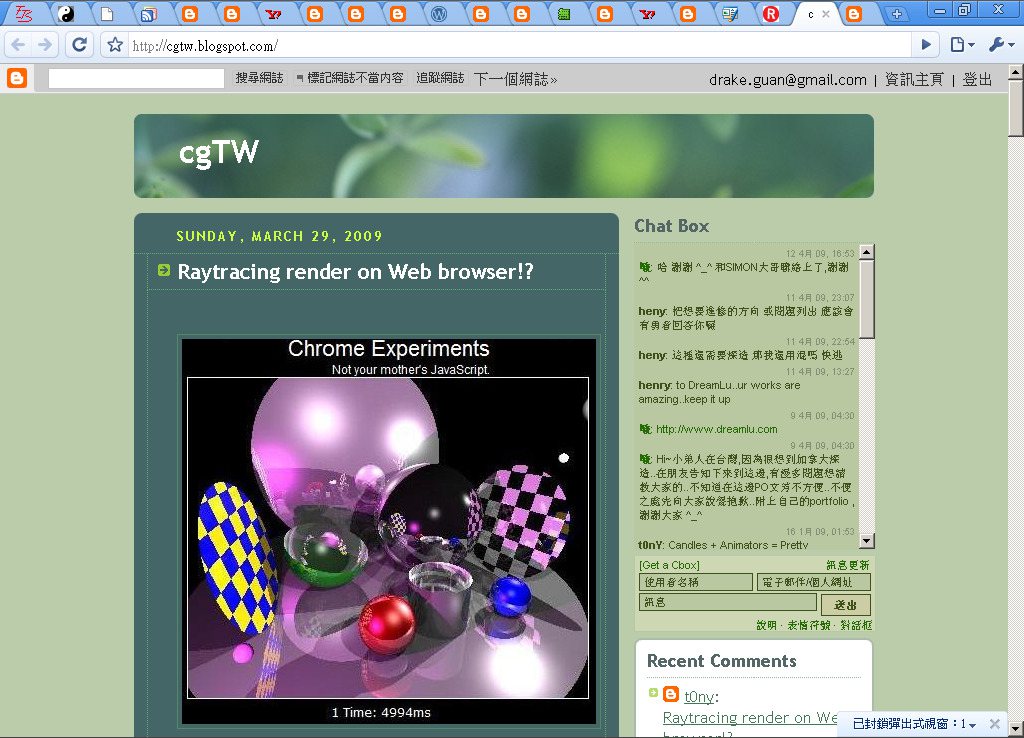Click 訊息更新 refresh messages link
This screenshot has width=1024, height=738.
pos(848,565)
